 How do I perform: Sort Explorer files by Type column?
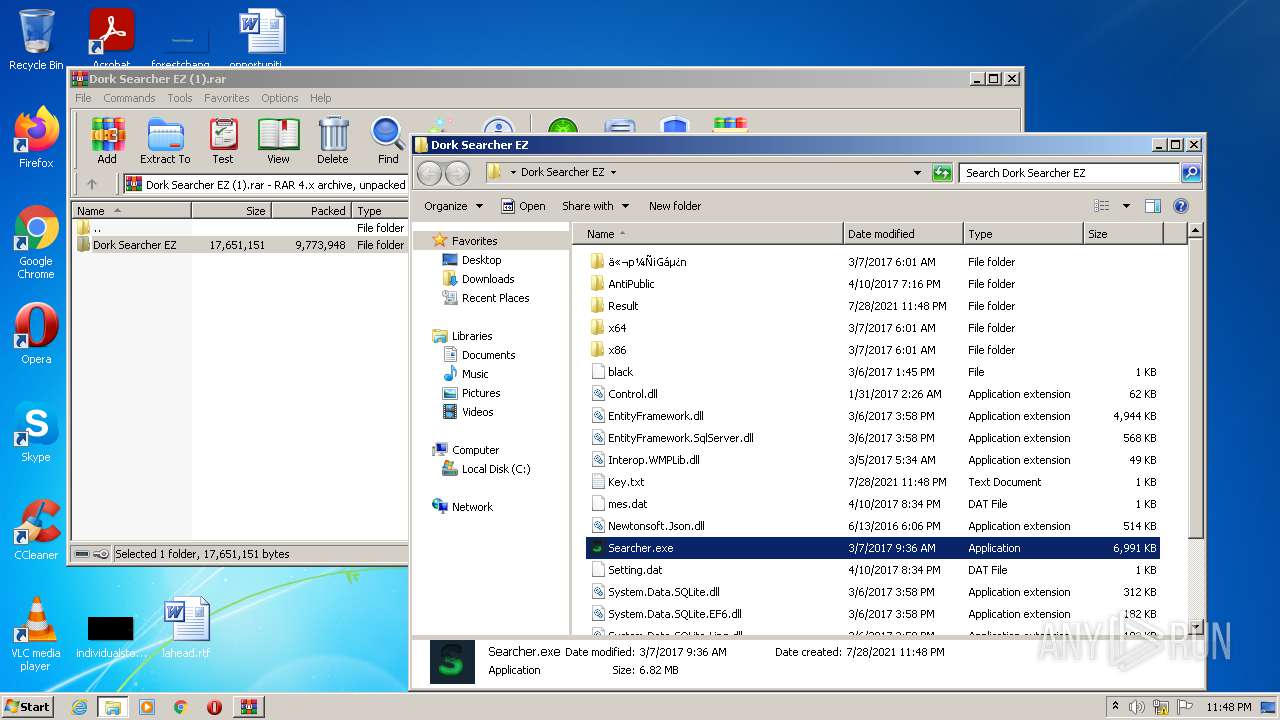[1023, 234]
